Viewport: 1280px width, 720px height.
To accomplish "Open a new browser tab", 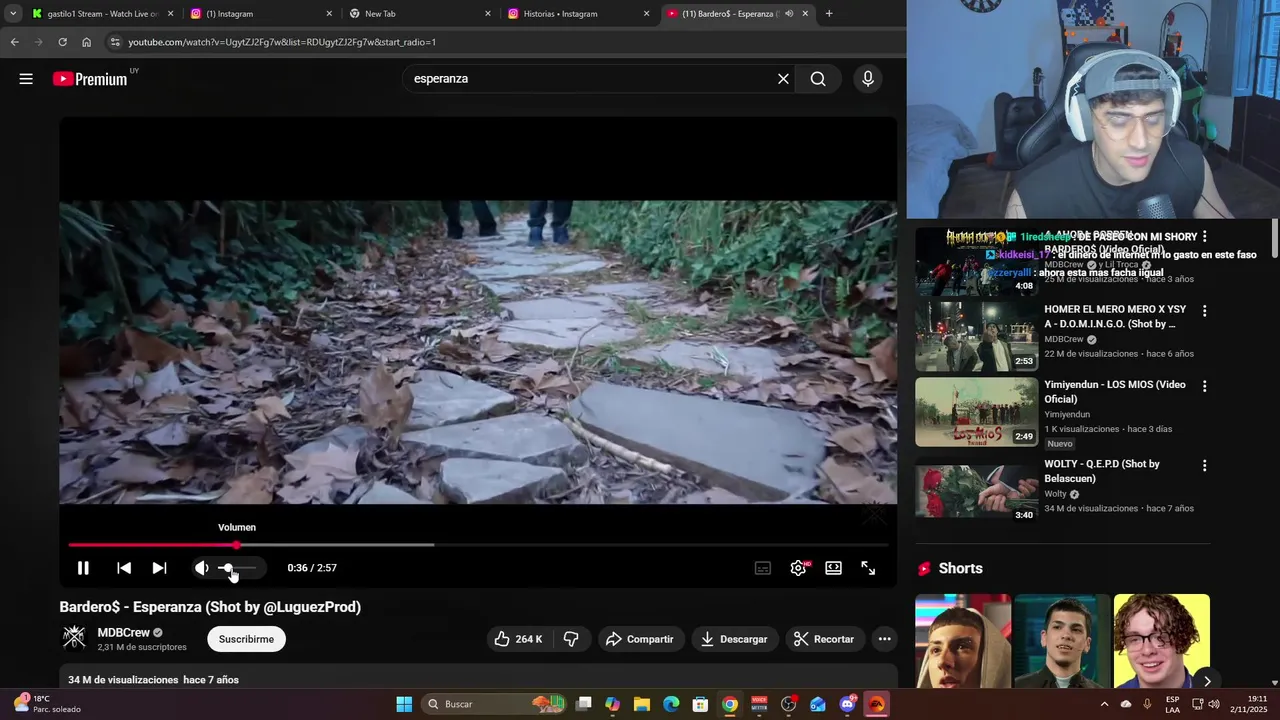I will click(x=829, y=14).
